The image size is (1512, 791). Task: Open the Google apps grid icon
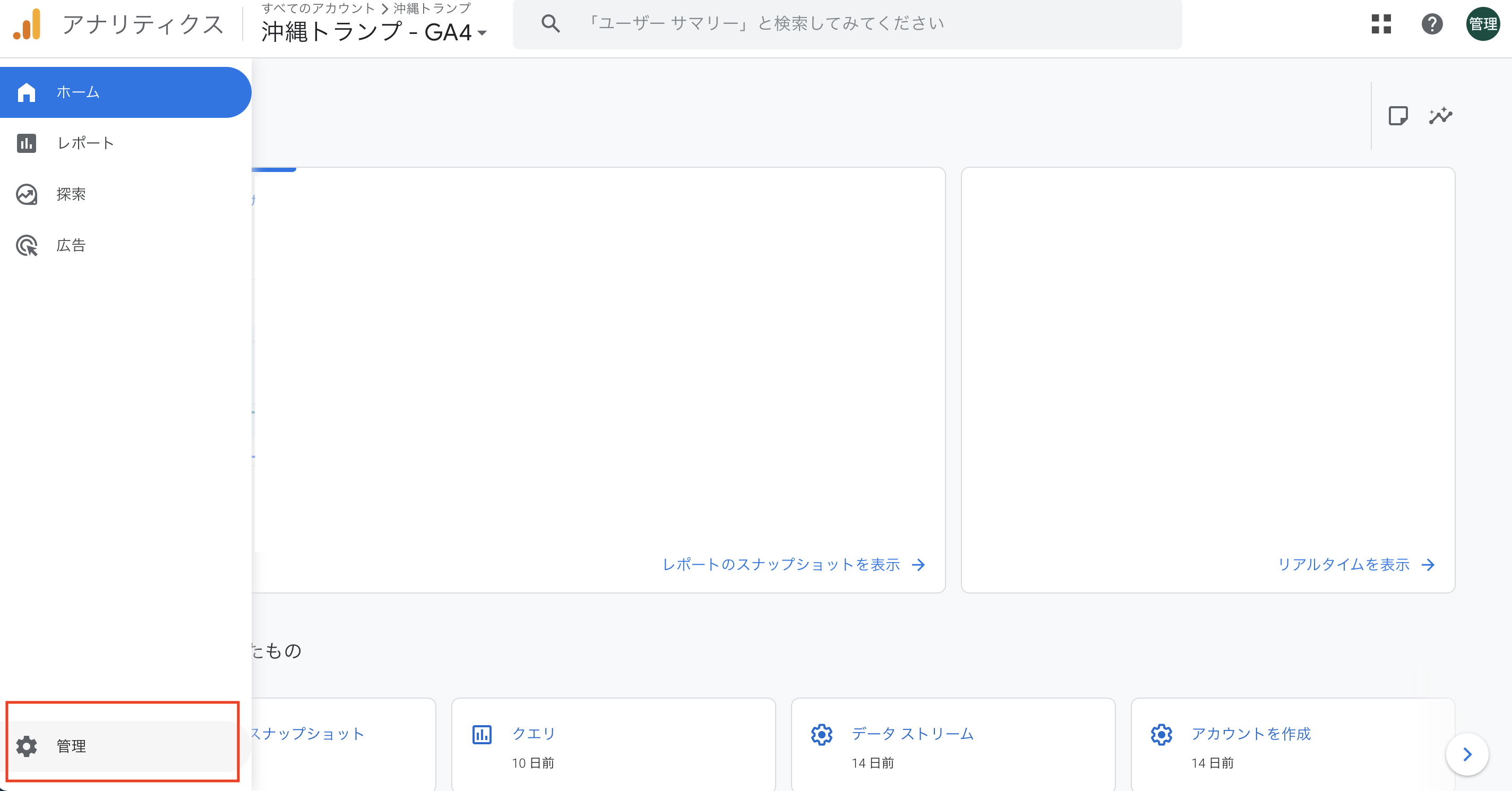(x=1381, y=24)
